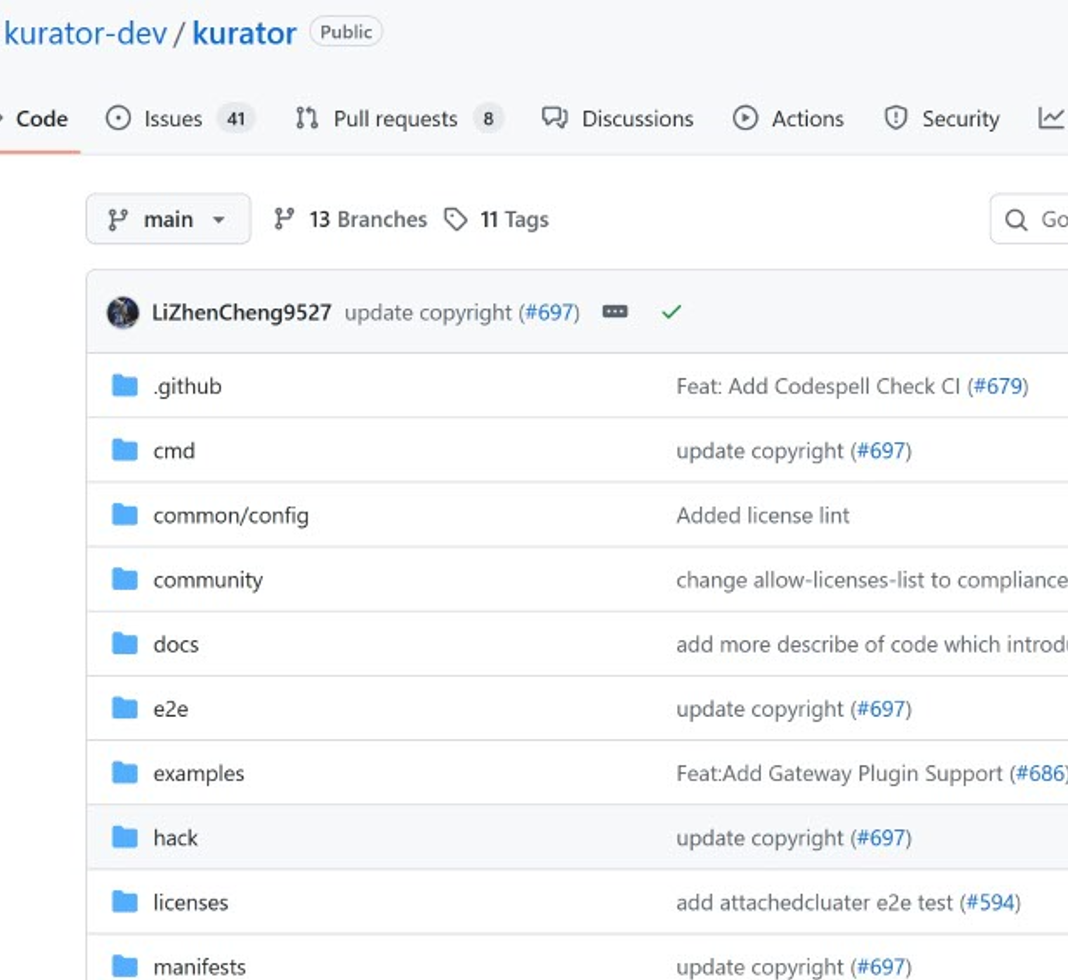The image size is (1068, 980).
Task: Open the hack folder
Action: click(175, 838)
